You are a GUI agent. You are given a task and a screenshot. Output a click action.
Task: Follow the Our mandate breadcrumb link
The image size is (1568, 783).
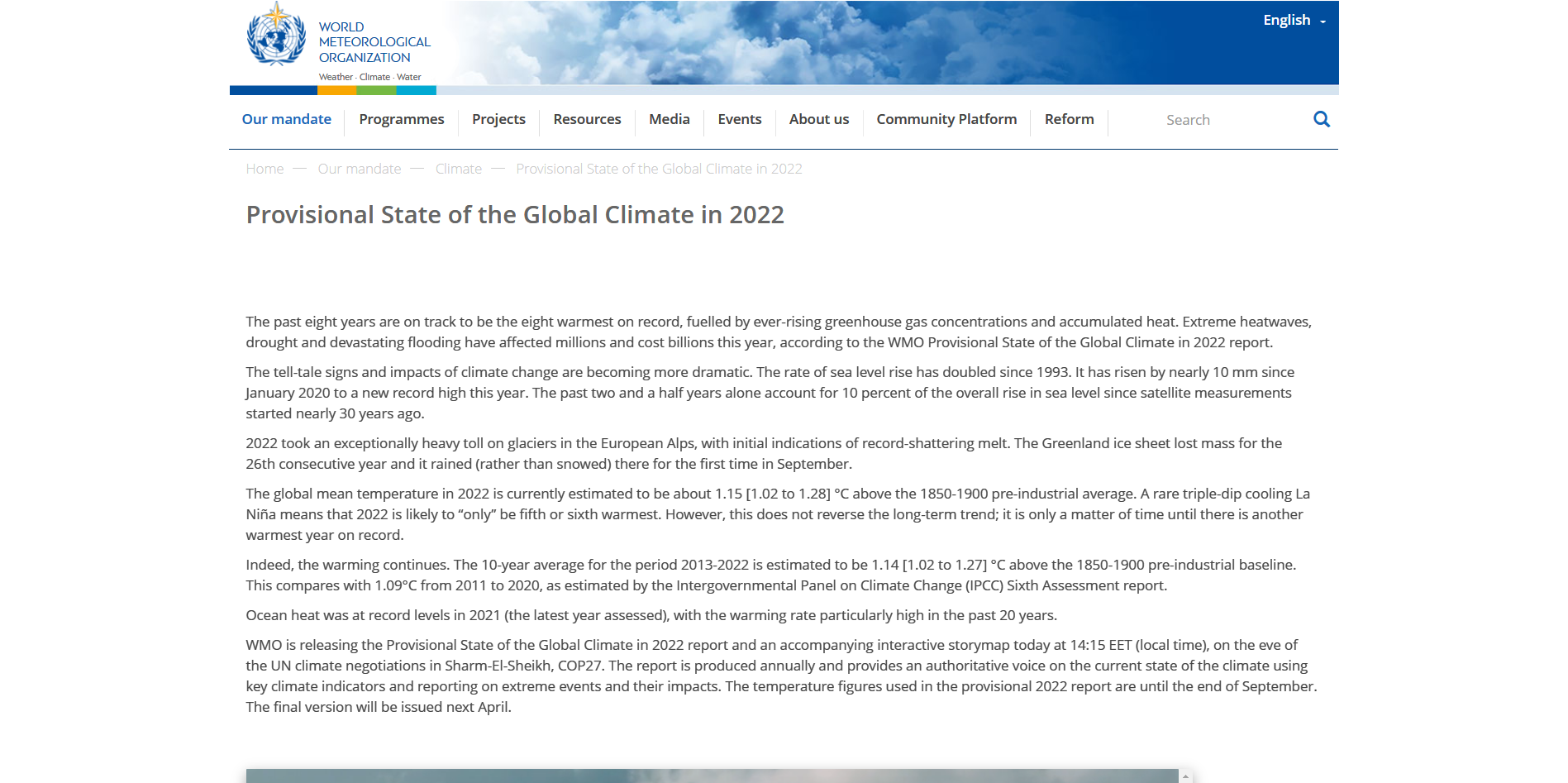point(360,169)
